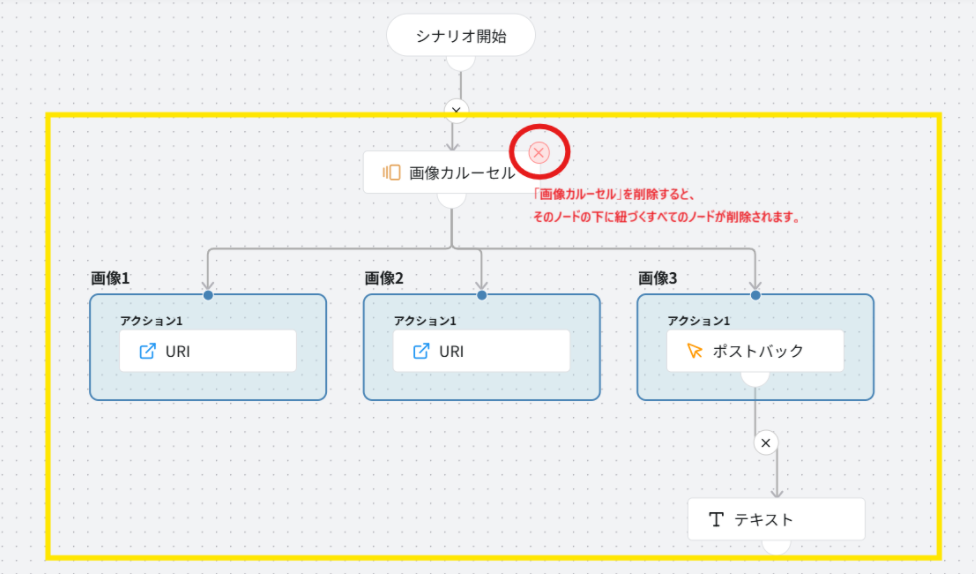The image size is (976, 574).
Task: Select the シナリオ開始 start node
Action: (461, 37)
